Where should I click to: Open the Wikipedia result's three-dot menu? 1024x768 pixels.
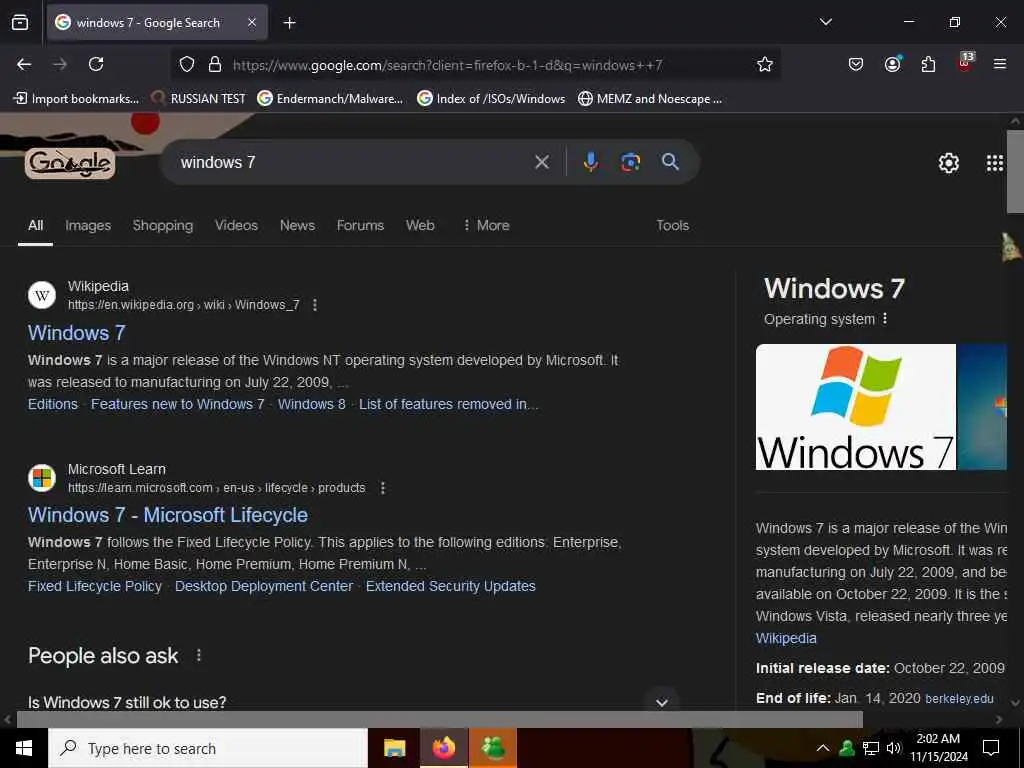click(x=315, y=305)
